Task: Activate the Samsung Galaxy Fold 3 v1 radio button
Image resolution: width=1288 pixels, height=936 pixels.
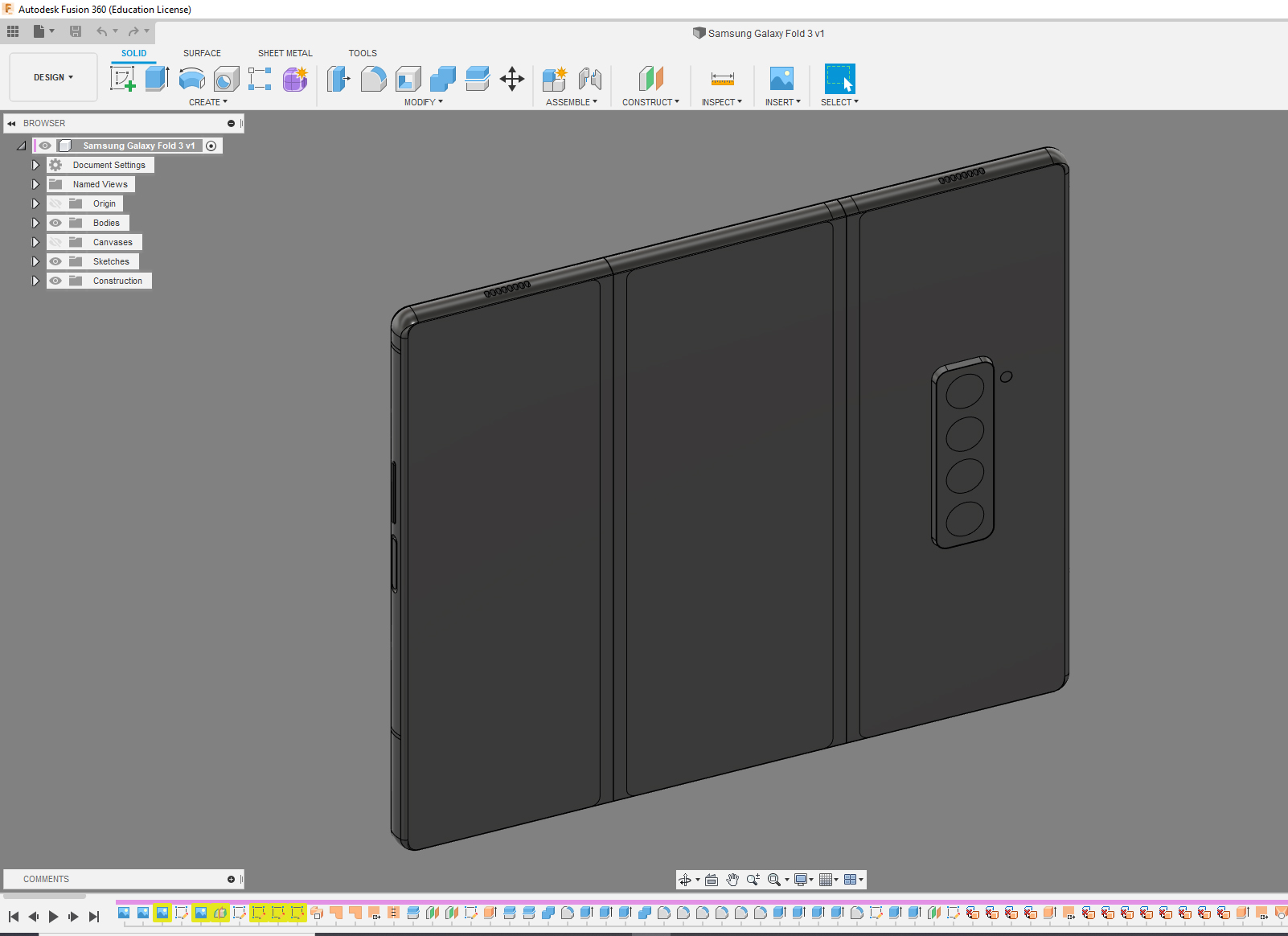Action: [x=211, y=146]
